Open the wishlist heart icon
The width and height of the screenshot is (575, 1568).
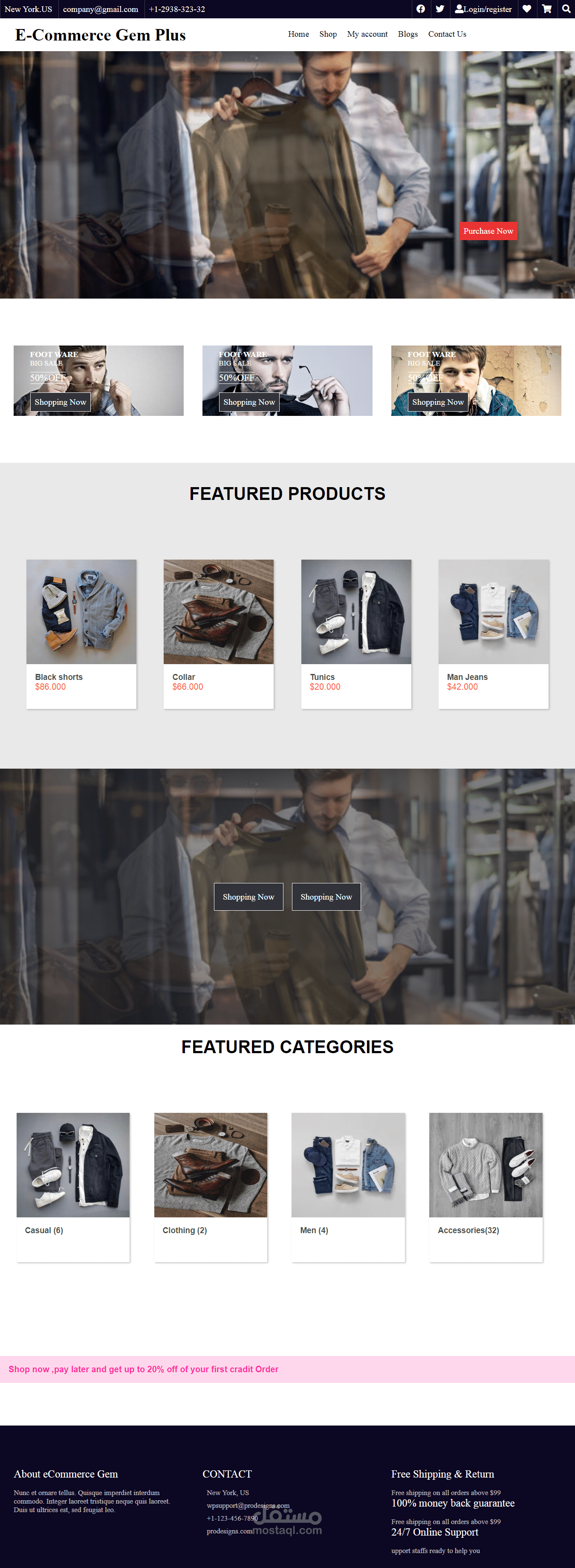coord(527,9)
